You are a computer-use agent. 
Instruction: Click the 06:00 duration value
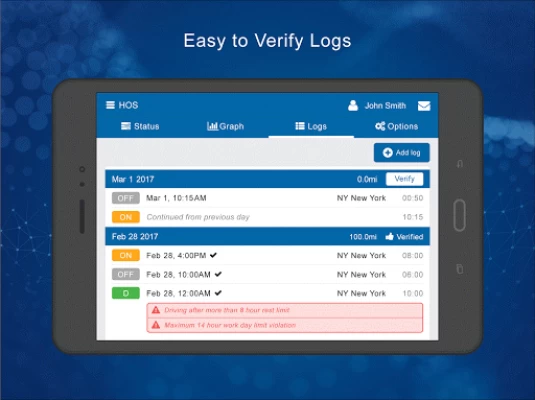click(413, 275)
